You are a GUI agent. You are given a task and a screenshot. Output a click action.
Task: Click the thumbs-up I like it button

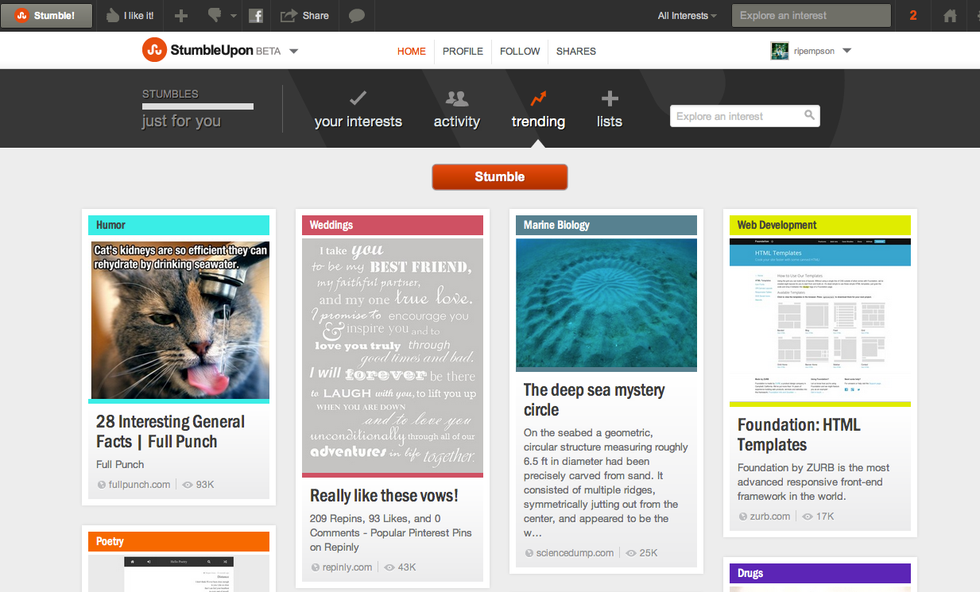coord(130,16)
